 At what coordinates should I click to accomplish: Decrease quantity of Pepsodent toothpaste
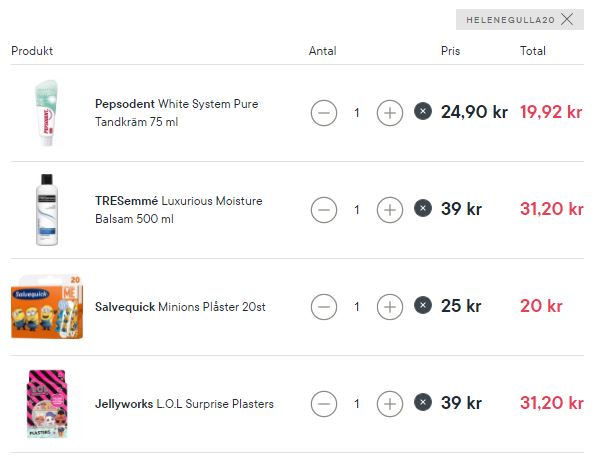coord(324,113)
